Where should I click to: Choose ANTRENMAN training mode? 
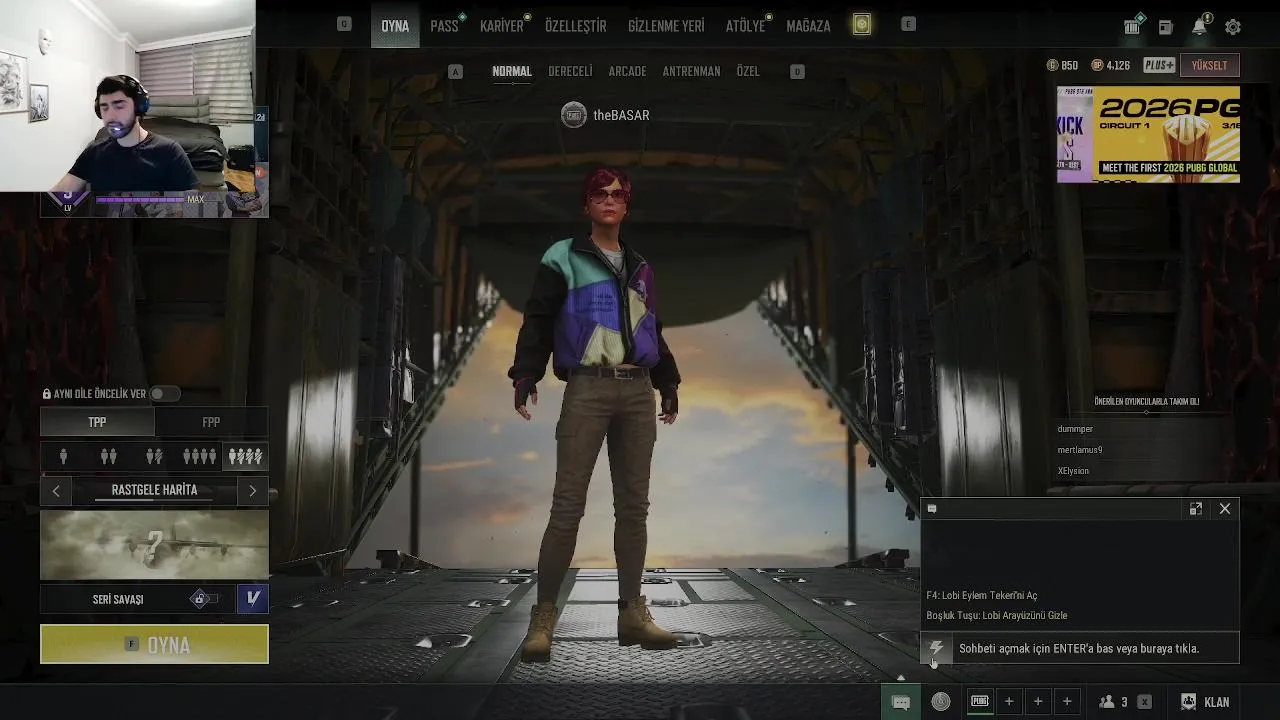[691, 72]
